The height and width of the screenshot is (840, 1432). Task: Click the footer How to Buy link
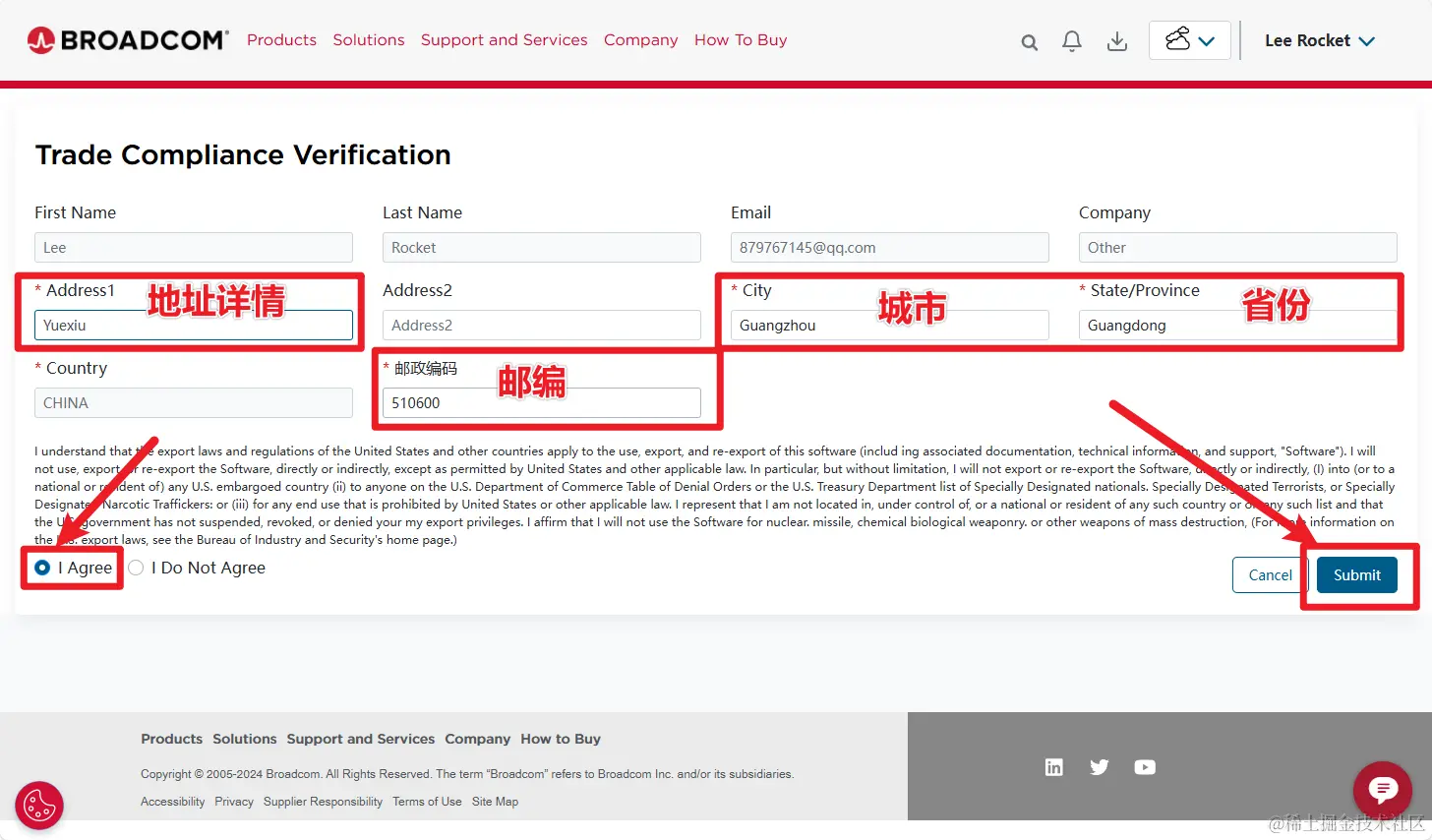pyautogui.click(x=561, y=739)
